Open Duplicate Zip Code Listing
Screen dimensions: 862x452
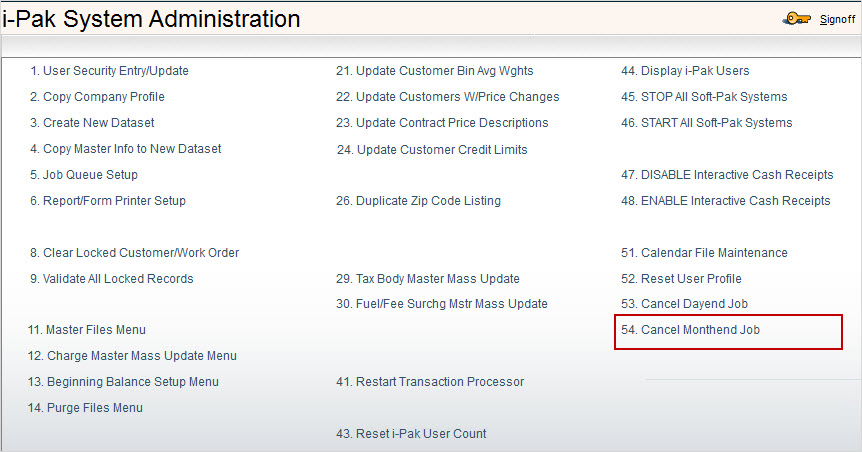pyautogui.click(x=418, y=201)
